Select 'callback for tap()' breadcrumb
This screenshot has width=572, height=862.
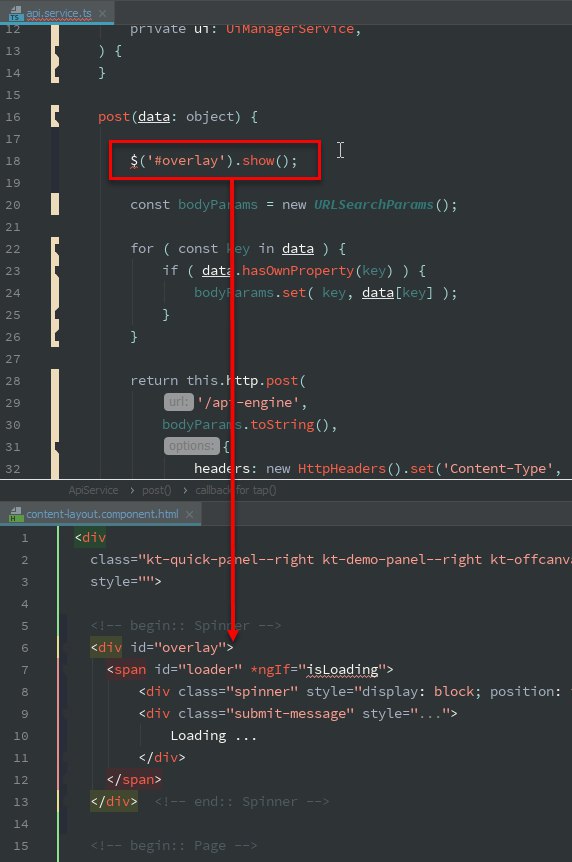coord(236,490)
